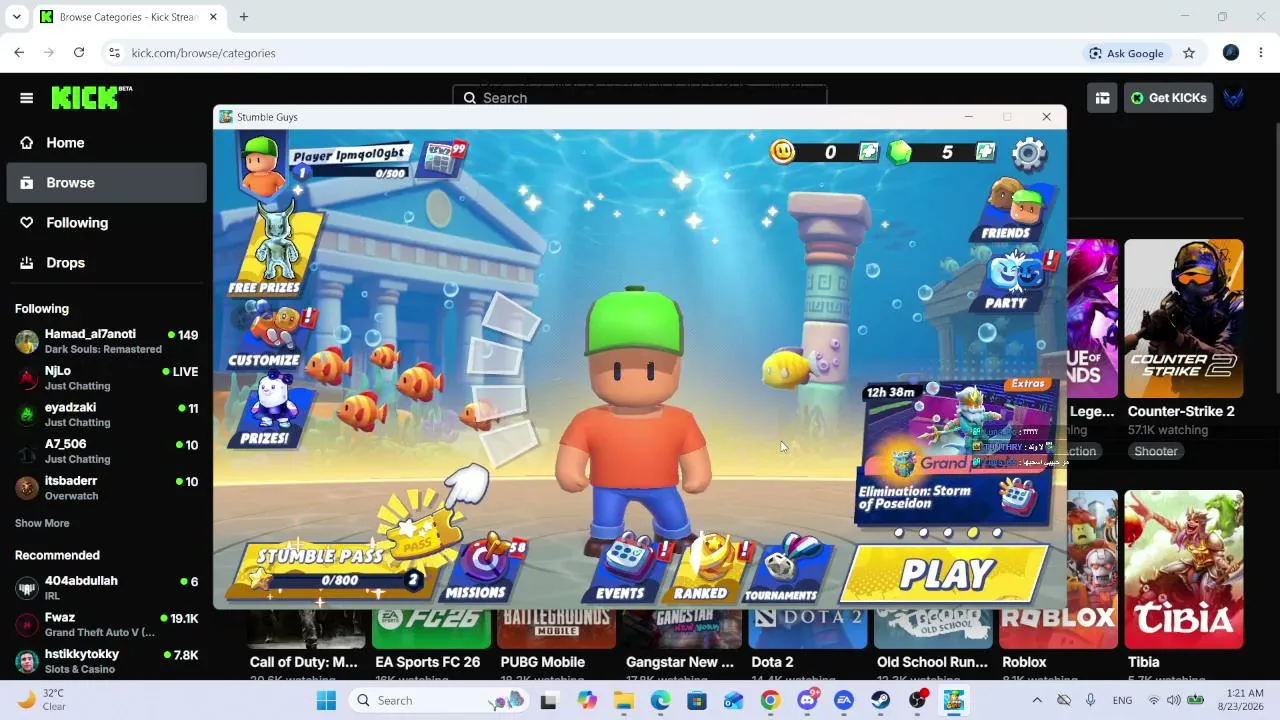The image size is (1280, 720).
Task: Open the EA app from the taskbar
Action: point(844,701)
